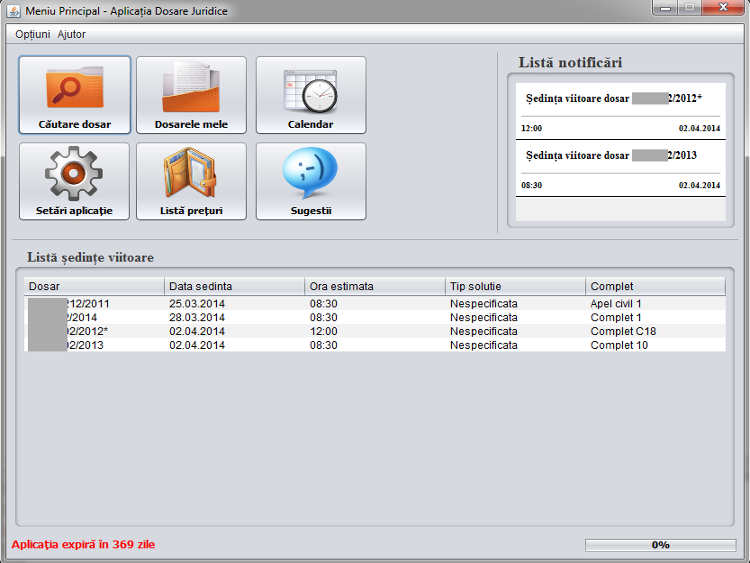Select the table row dated 28.03.2014
Screen dimensions: 750x563
[x=375, y=317]
